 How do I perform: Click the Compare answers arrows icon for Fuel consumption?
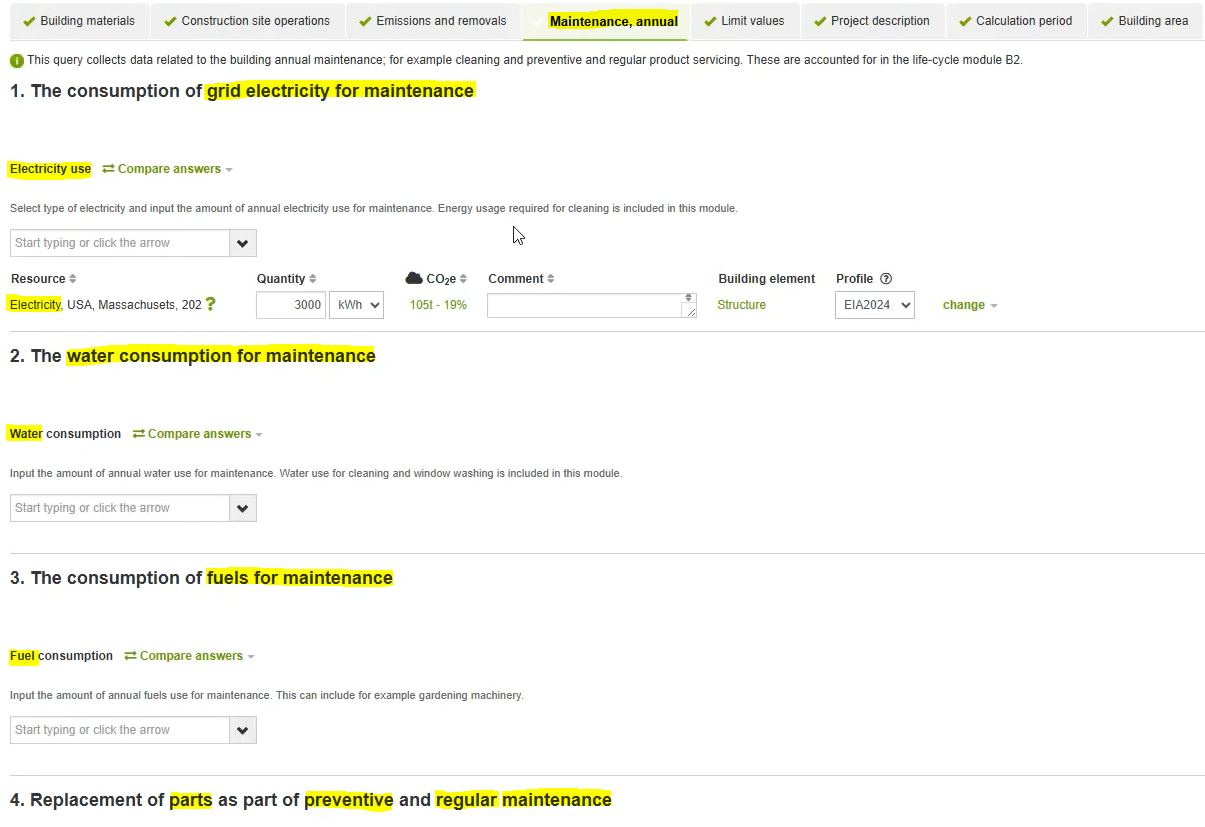(131, 655)
